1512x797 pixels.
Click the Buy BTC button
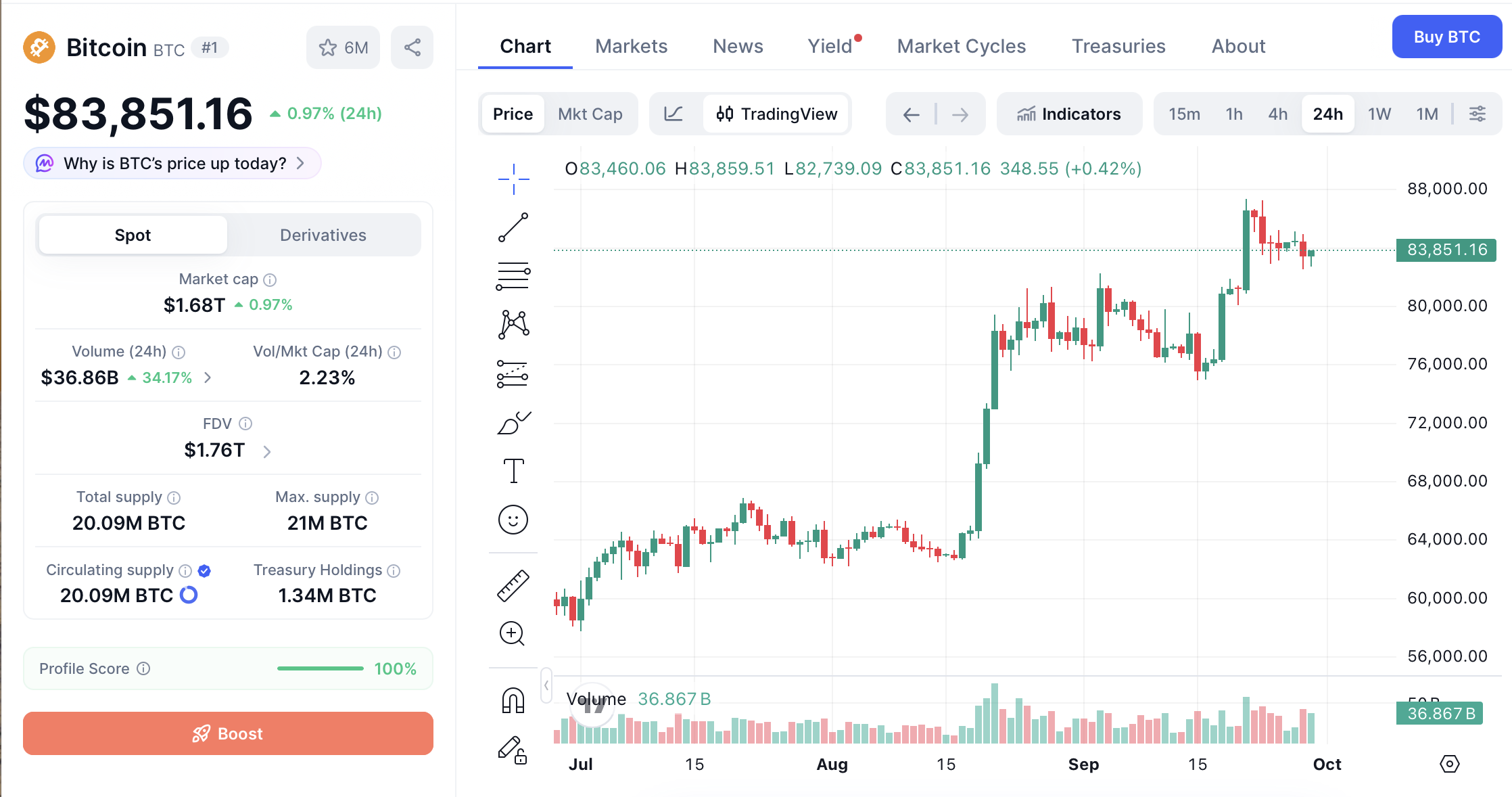tap(1447, 37)
